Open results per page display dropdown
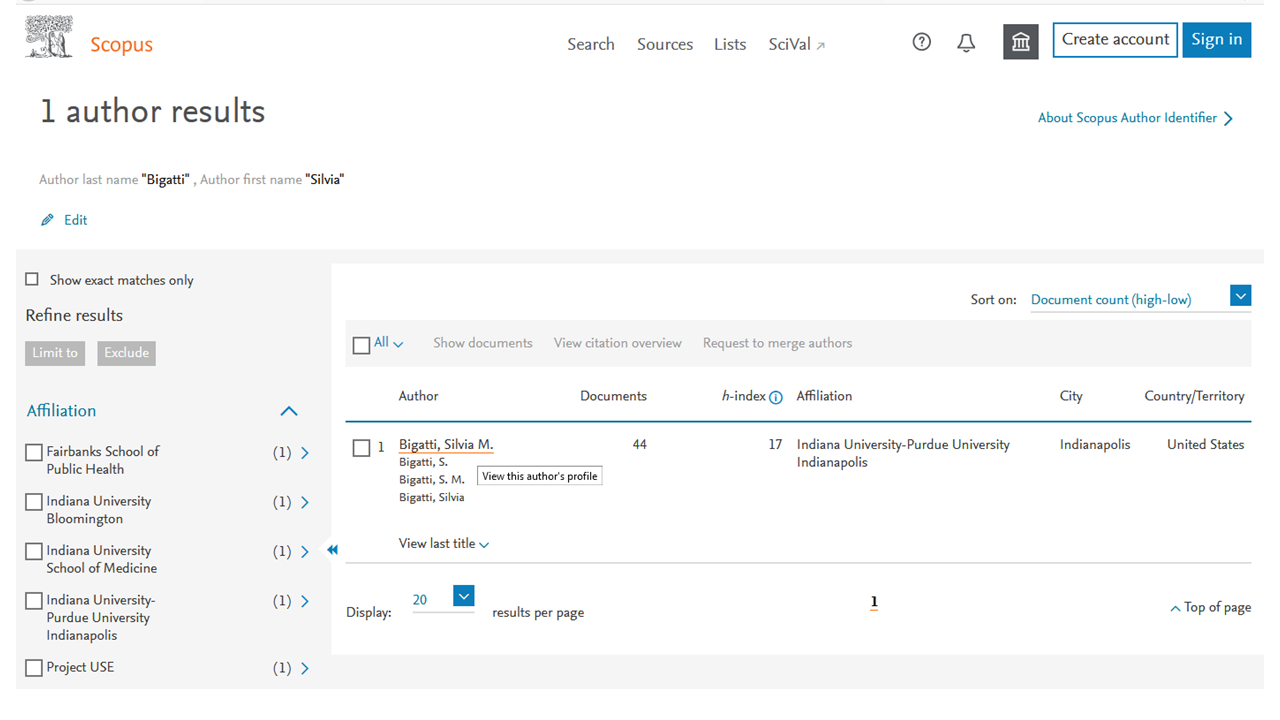Screen dimensions: 1280x720 [463, 596]
